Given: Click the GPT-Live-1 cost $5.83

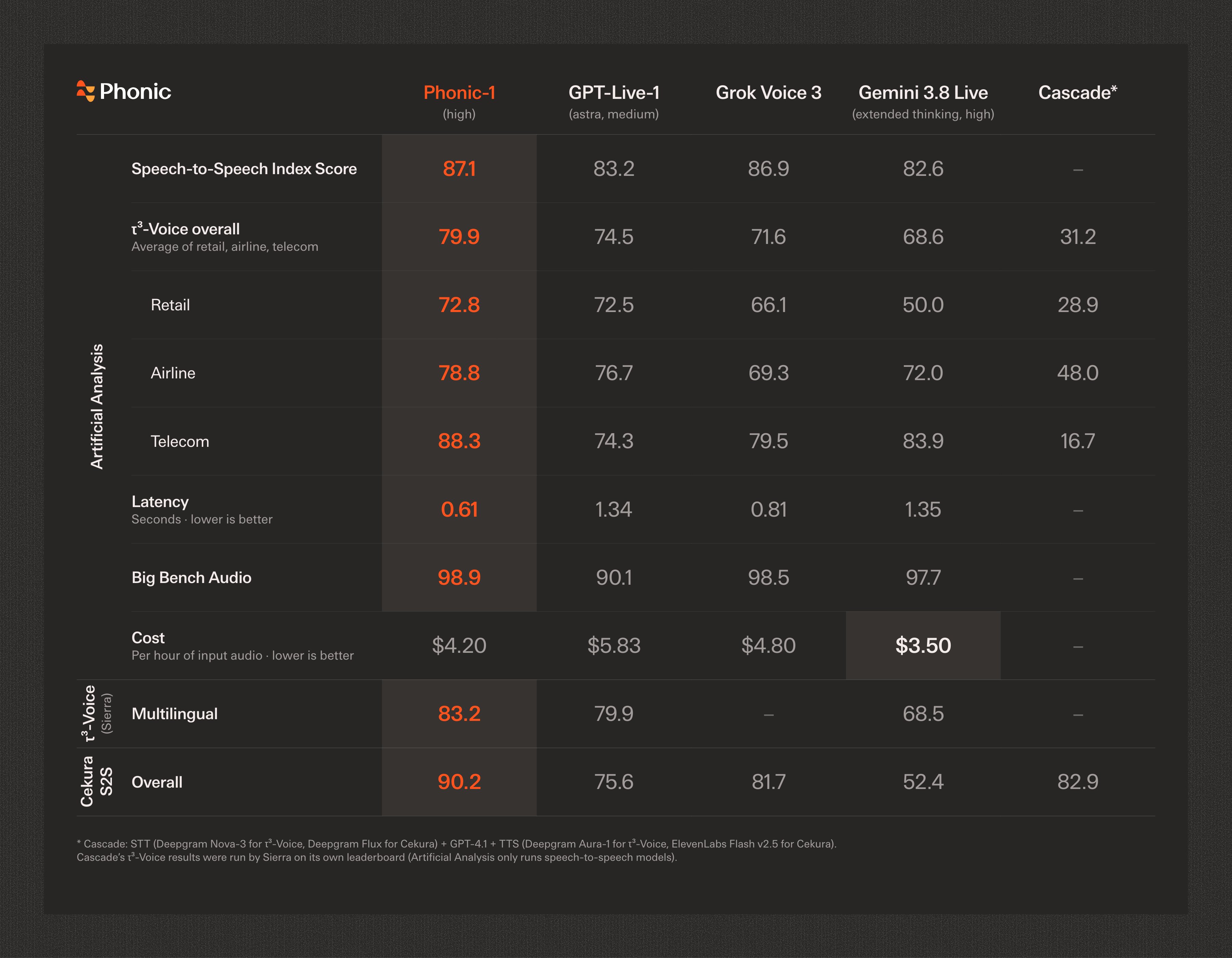Looking at the screenshot, I should point(614,646).
